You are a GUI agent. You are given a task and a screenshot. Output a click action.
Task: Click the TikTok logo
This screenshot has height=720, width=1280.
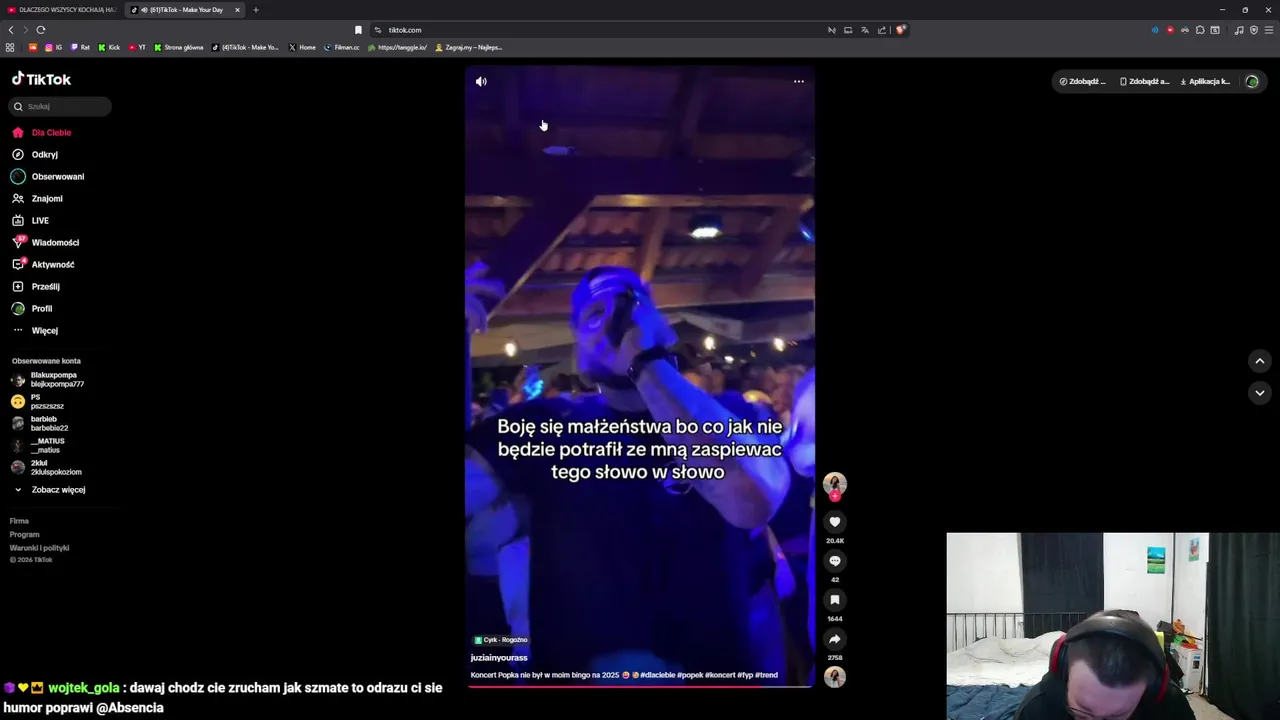[41, 79]
